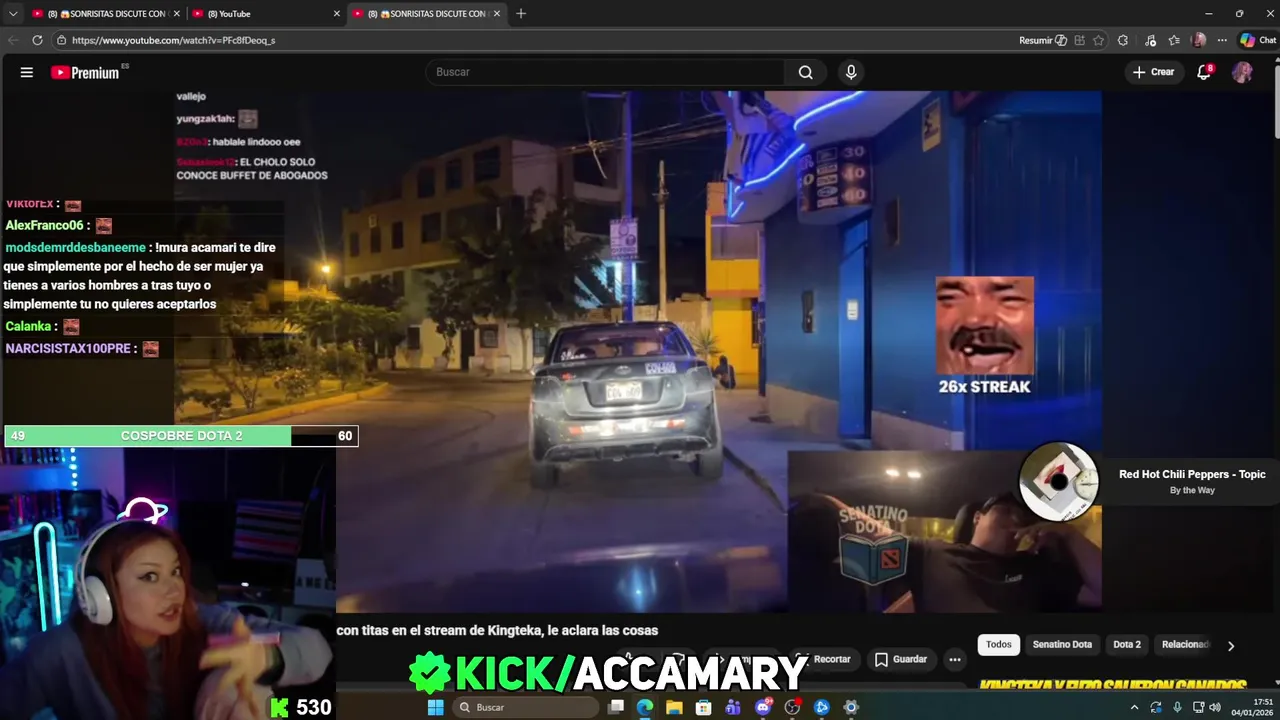
Task: Close the first SONRISITAS tab
Action: click(x=177, y=13)
